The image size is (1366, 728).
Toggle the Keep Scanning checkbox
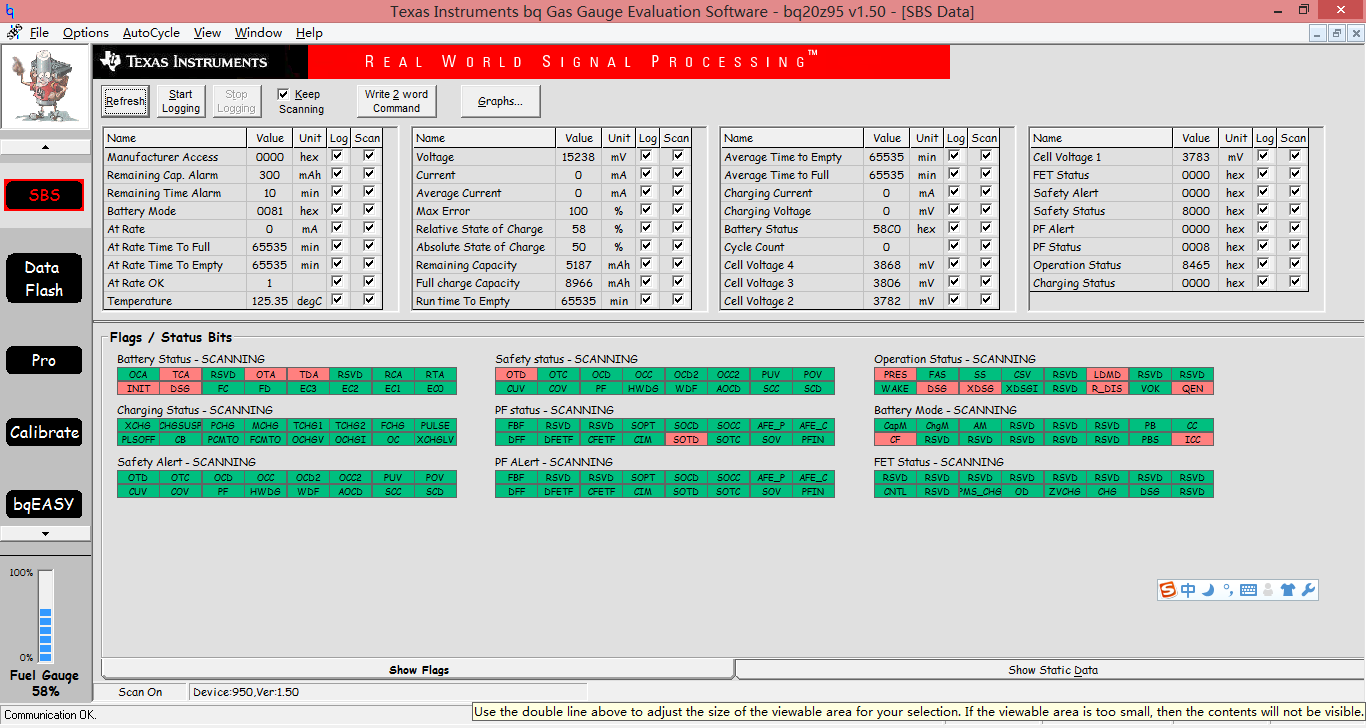[283, 94]
